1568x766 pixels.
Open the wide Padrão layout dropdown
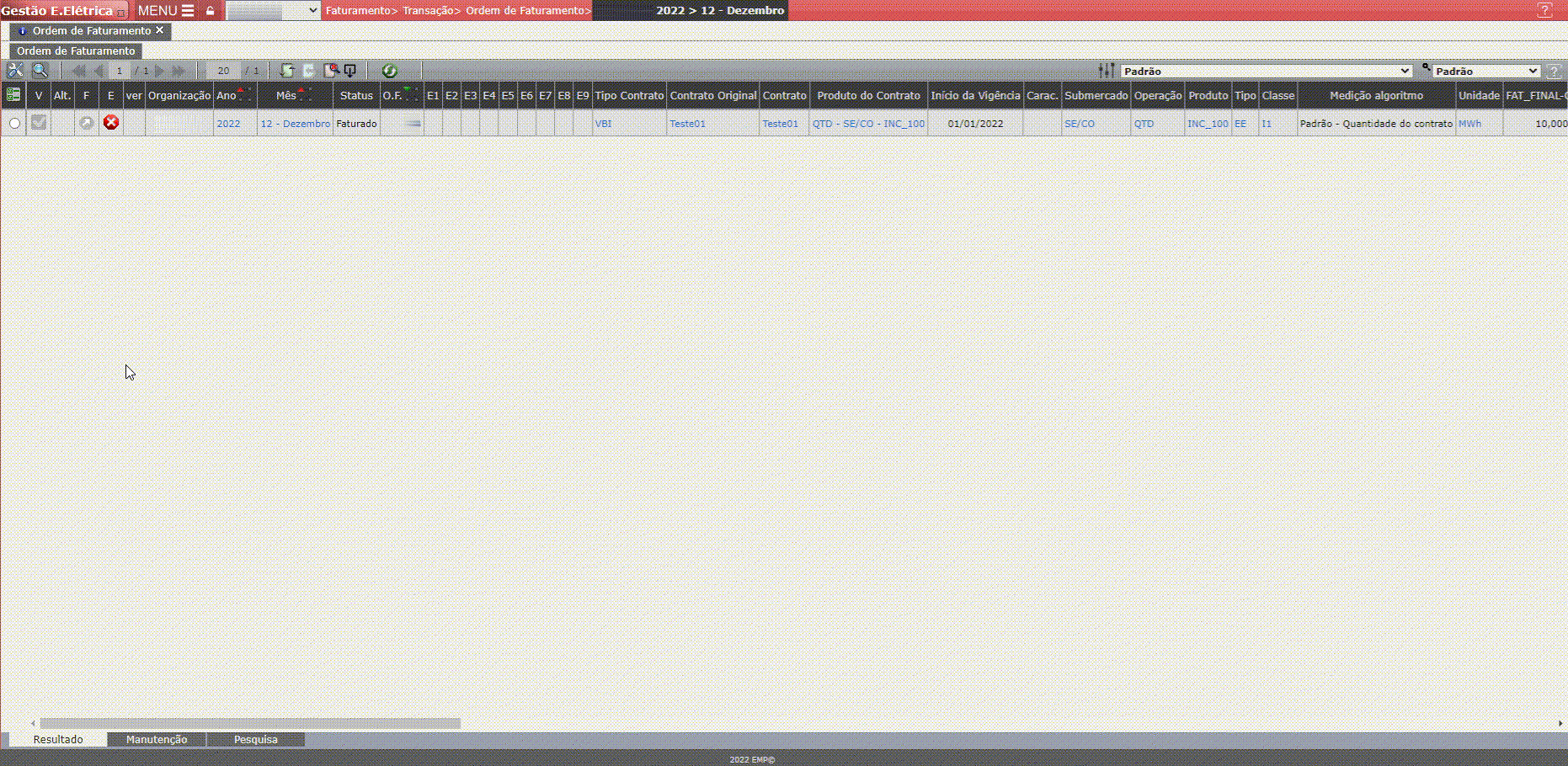pyautogui.click(x=1266, y=71)
